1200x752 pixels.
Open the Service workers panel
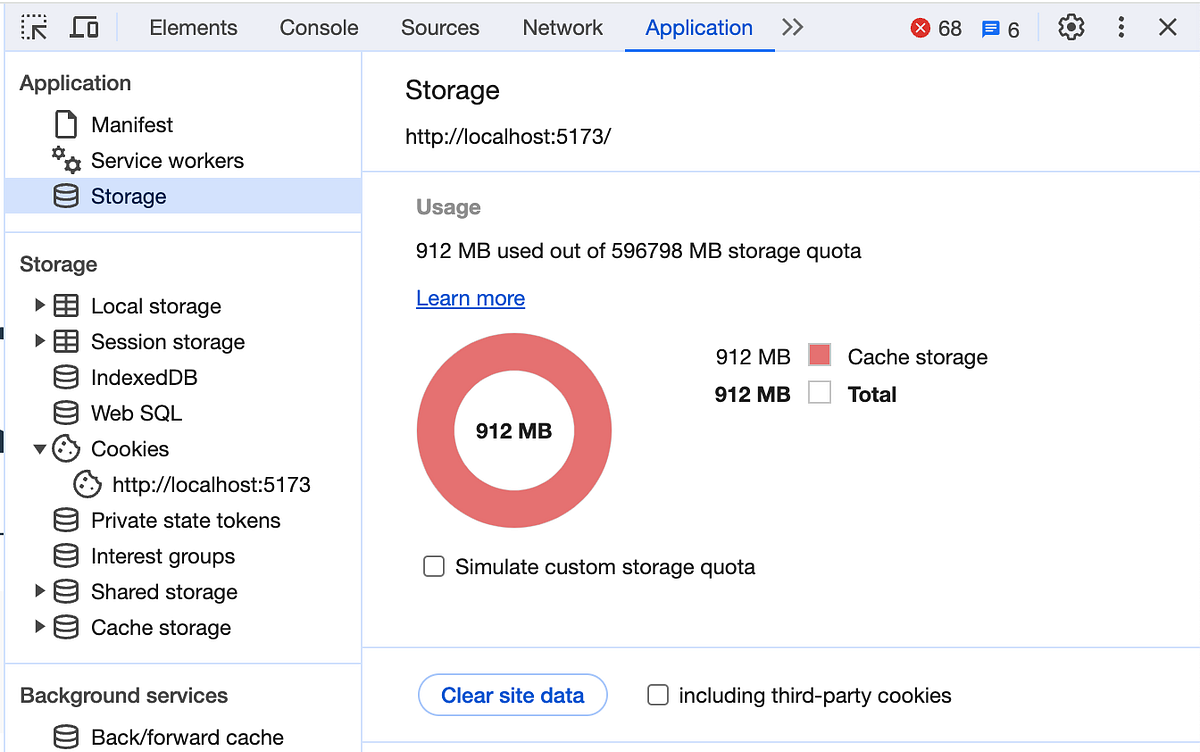point(167,160)
